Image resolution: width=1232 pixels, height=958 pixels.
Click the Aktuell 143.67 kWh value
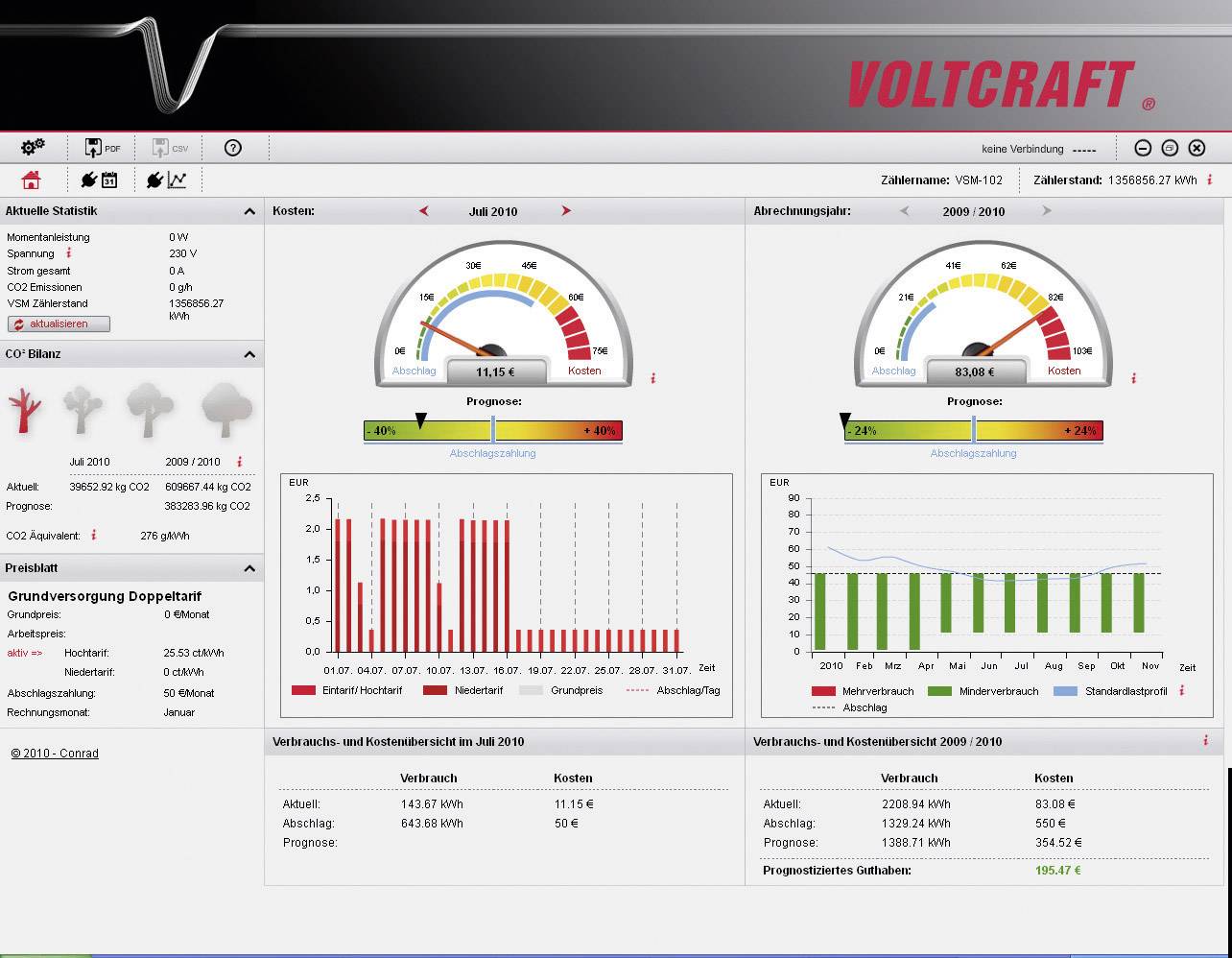coord(432,804)
